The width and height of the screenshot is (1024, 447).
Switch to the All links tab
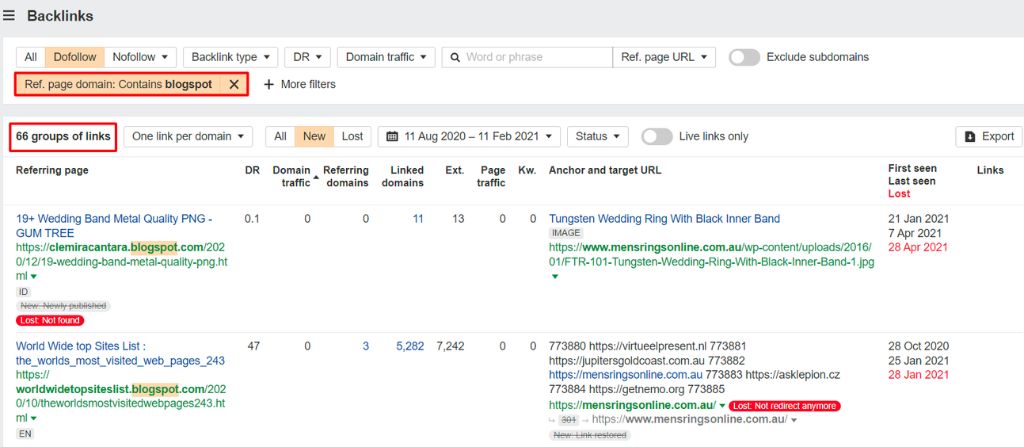[281, 136]
